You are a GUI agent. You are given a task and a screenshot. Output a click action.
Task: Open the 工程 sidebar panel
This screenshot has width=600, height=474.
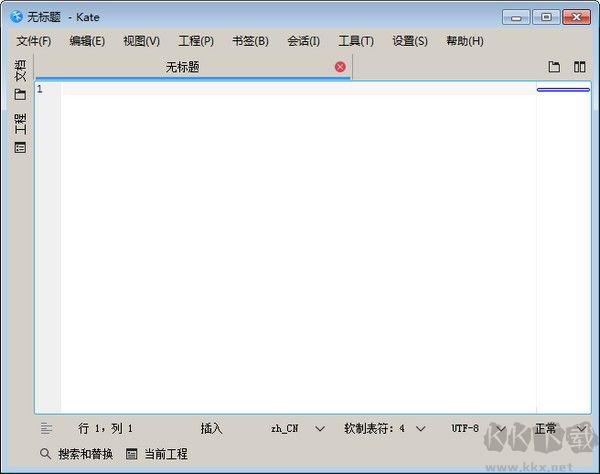click(x=21, y=133)
